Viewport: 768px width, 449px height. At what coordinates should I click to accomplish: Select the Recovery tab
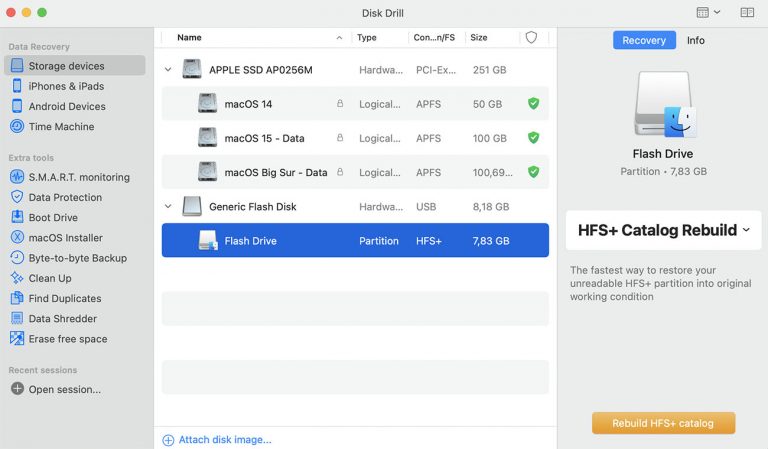tap(644, 40)
